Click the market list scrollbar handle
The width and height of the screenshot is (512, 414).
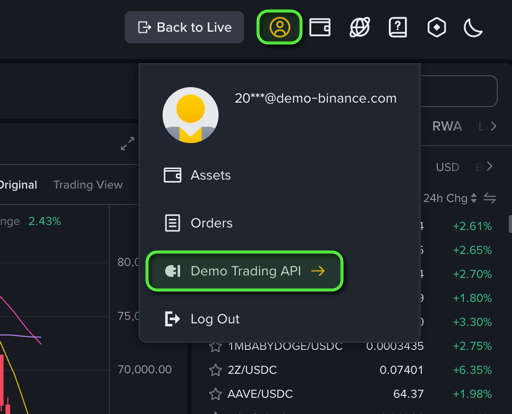tap(510, 224)
